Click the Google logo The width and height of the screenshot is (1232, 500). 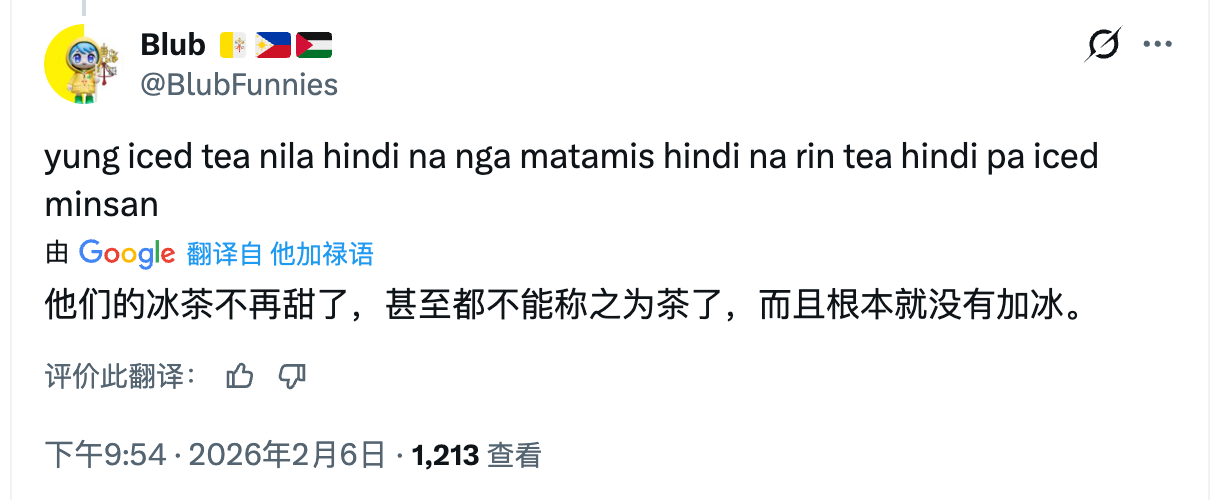(127, 254)
